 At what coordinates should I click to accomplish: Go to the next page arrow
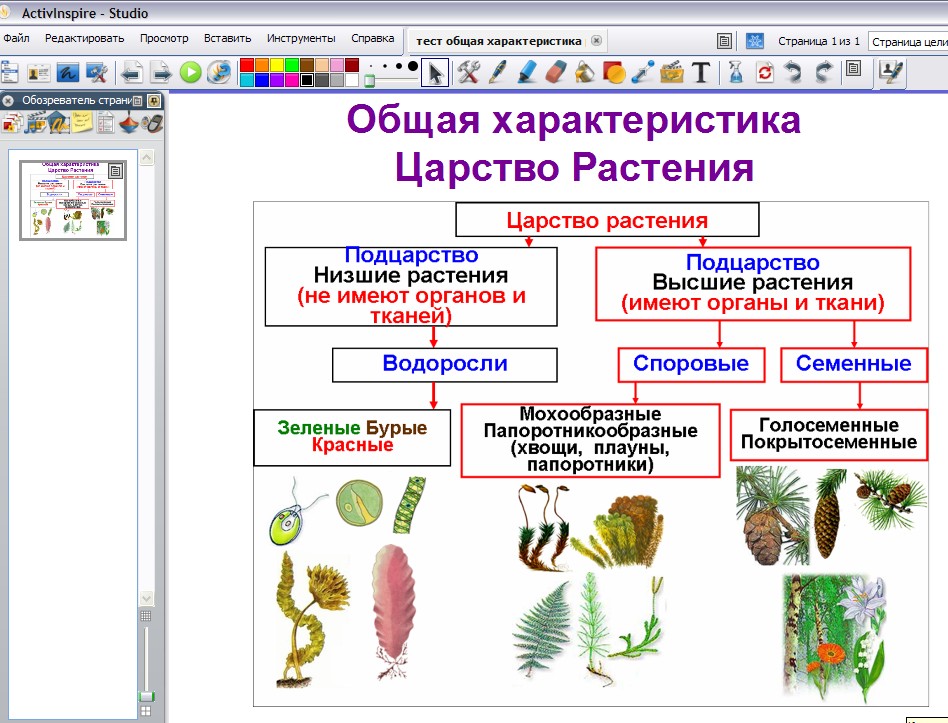tap(161, 73)
